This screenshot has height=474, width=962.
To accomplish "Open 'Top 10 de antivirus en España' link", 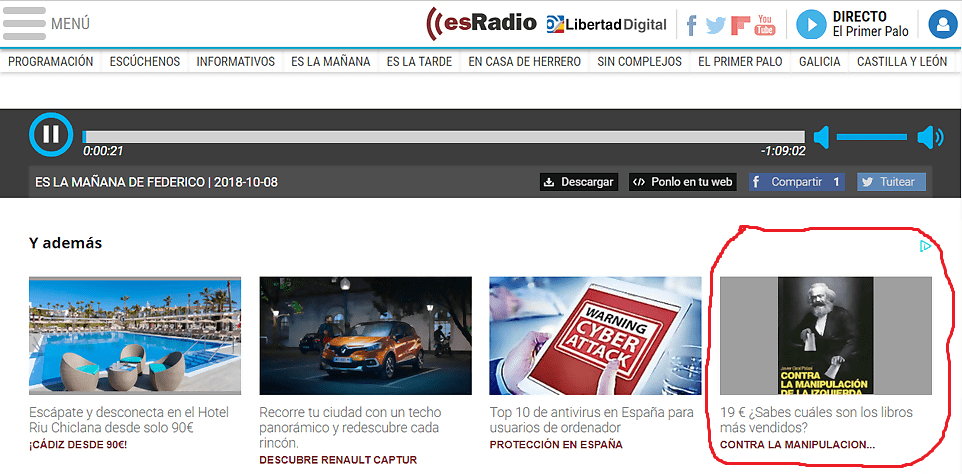I will point(592,419).
